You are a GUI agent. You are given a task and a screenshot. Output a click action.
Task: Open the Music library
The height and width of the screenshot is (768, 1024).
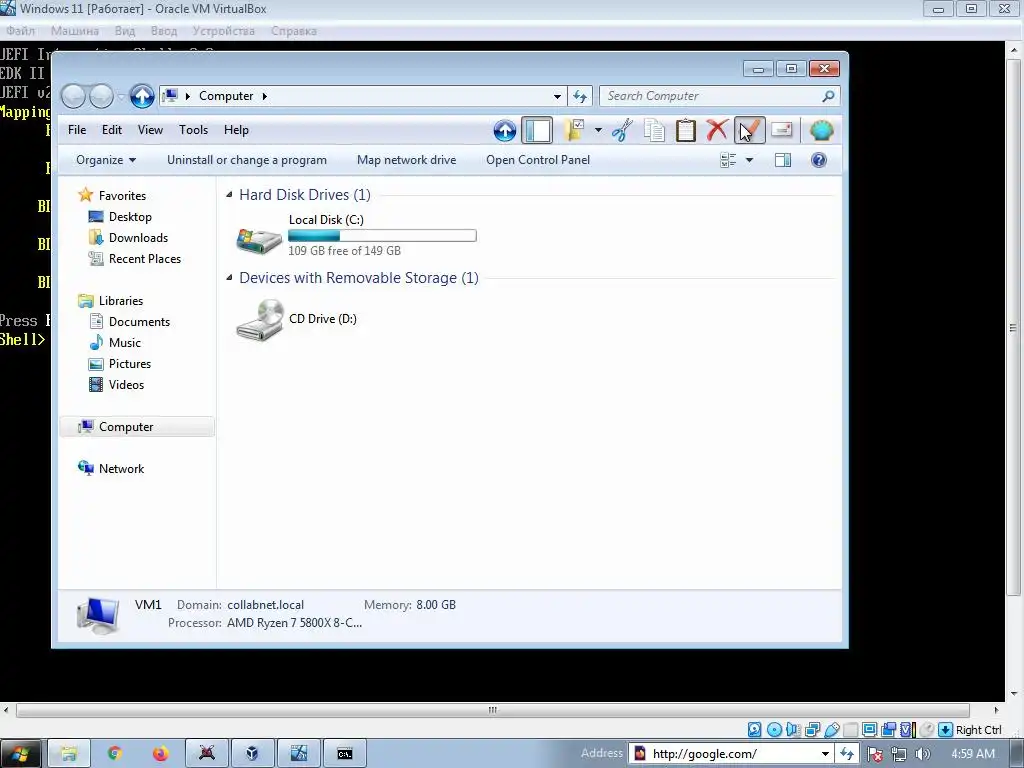(x=125, y=343)
